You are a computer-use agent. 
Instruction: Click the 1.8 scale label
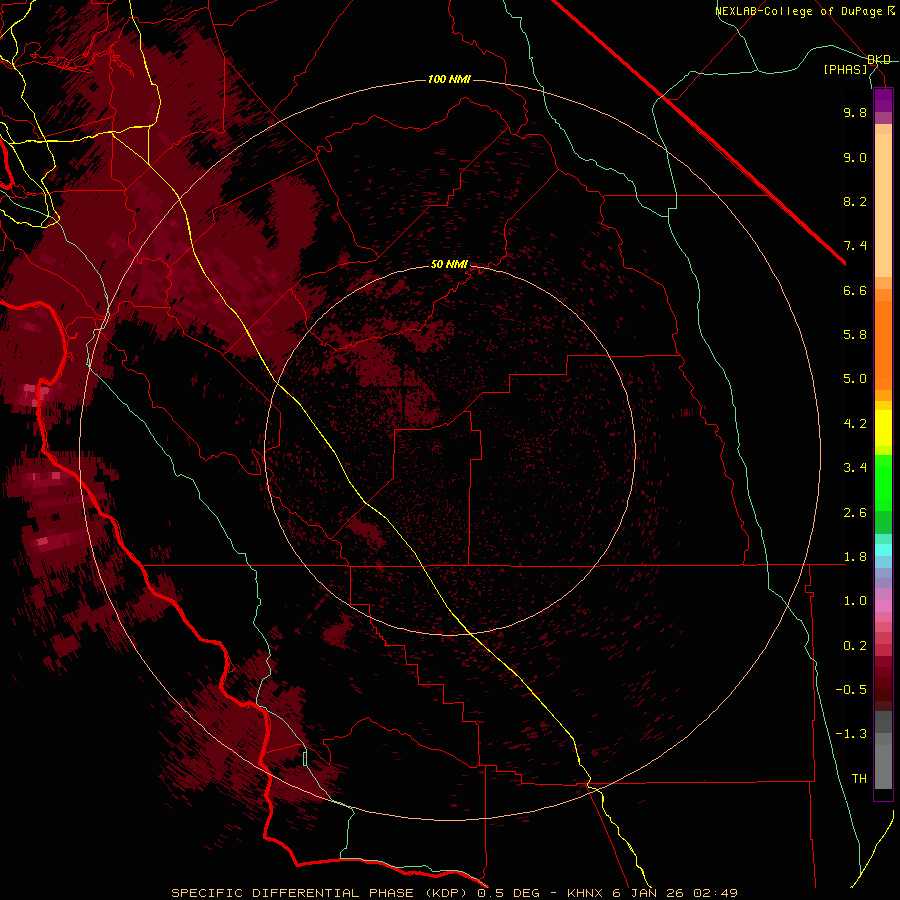point(855,557)
